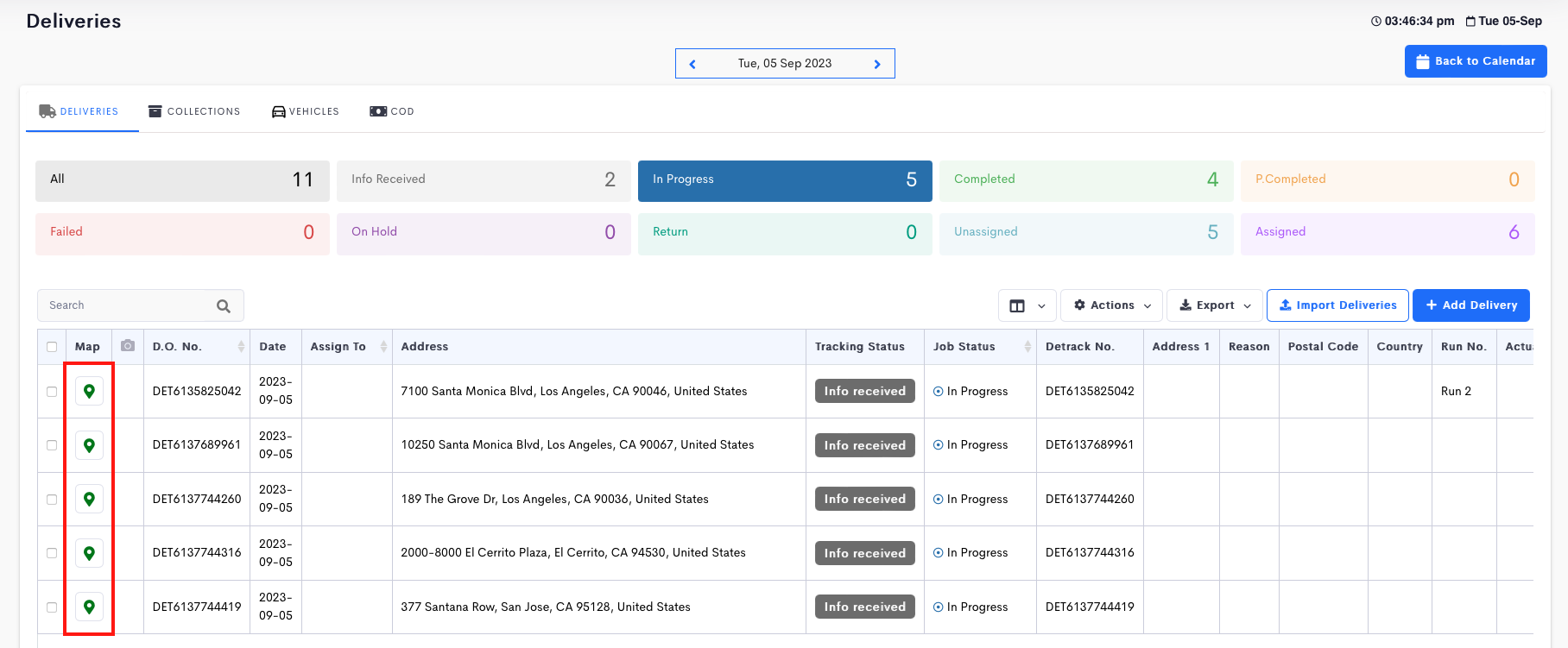Sort by Job Status column arrows

pos(1027,346)
